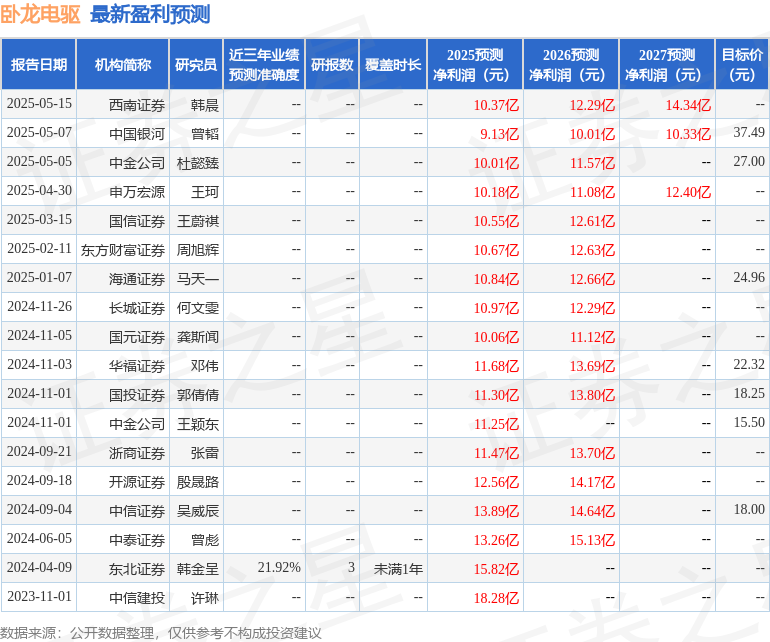770x642 pixels.
Task: Select the 2025-05-07 report date cell
Action: (39, 133)
